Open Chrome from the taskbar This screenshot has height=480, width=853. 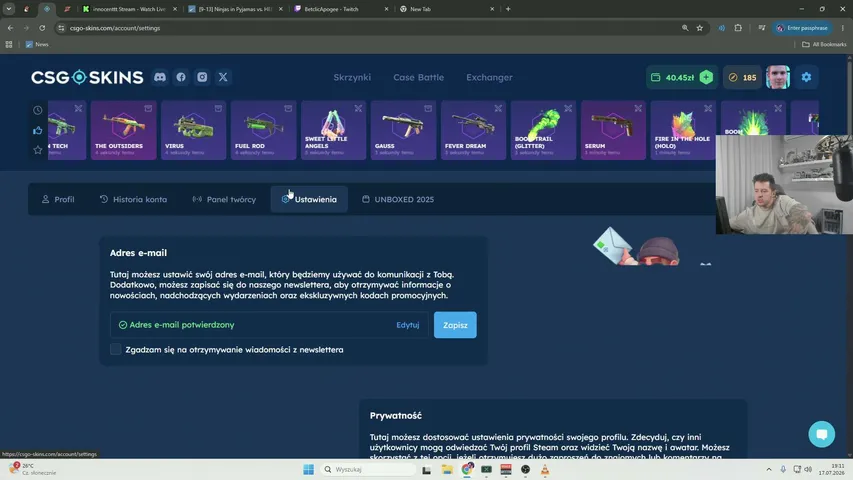click(467, 469)
